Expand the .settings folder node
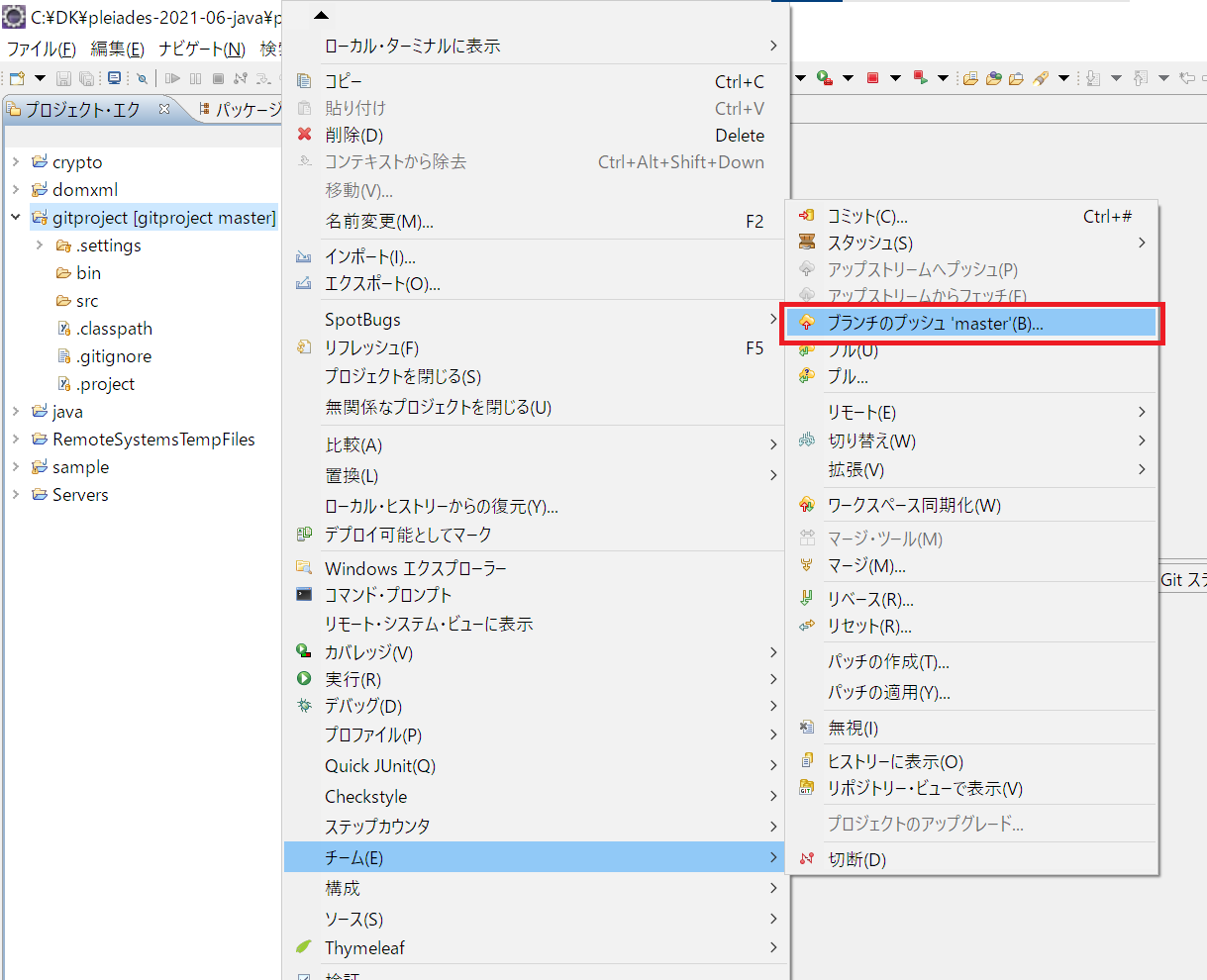 (x=40, y=245)
